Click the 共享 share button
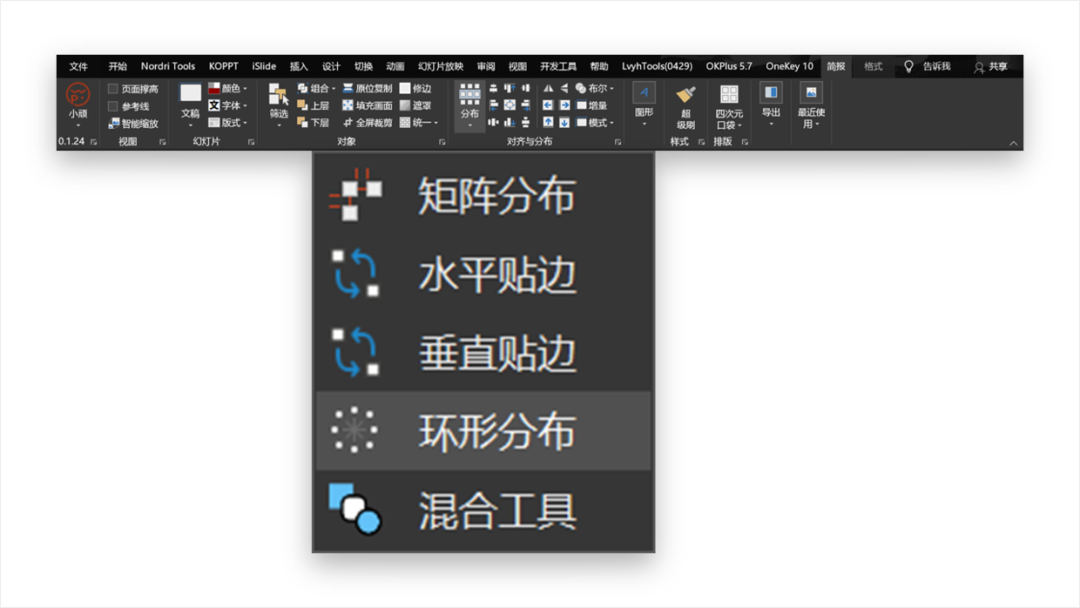Screen dimensions: 1080x608 coord(990,66)
